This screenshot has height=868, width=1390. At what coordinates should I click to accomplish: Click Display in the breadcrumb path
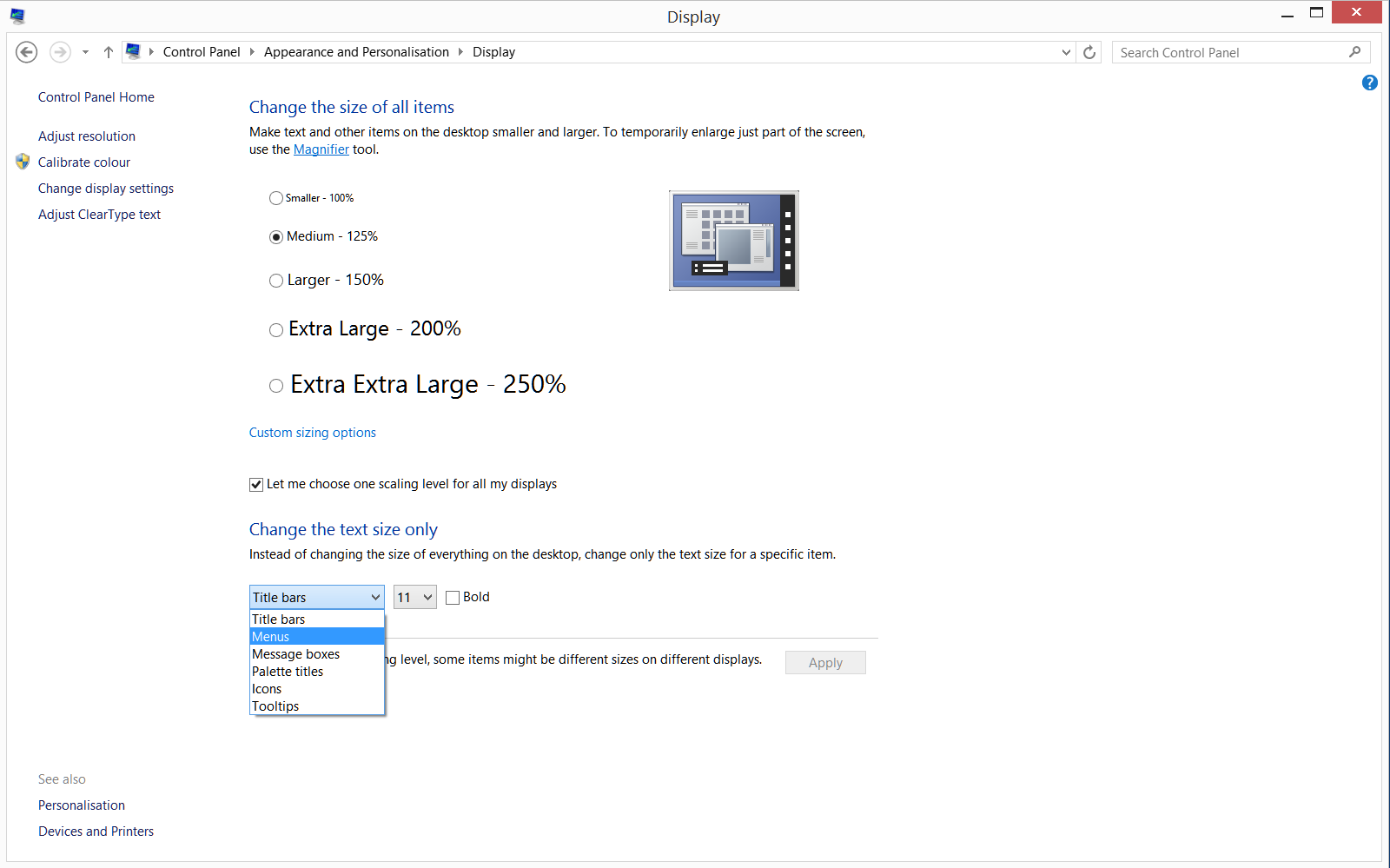pyautogui.click(x=493, y=52)
